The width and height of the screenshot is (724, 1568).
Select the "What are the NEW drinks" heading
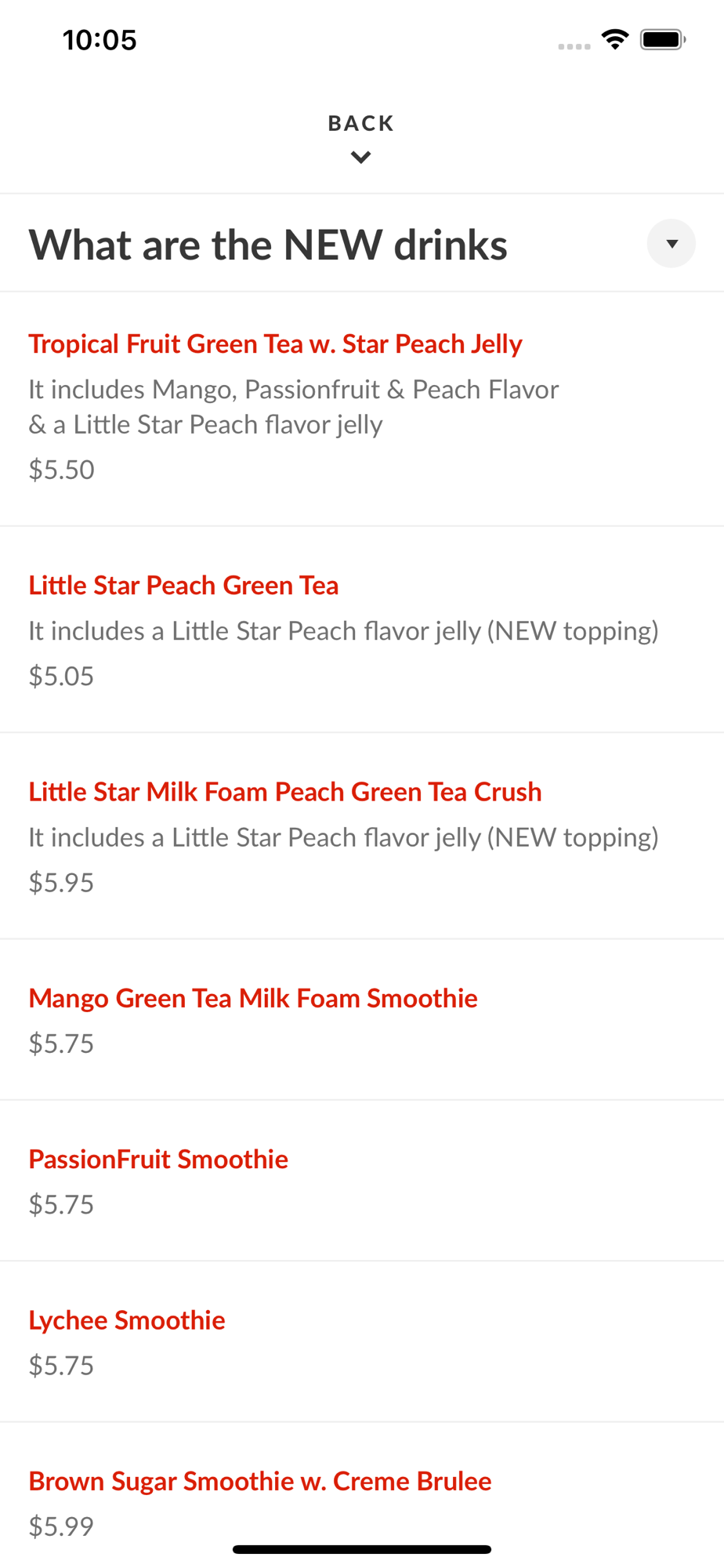(268, 245)
